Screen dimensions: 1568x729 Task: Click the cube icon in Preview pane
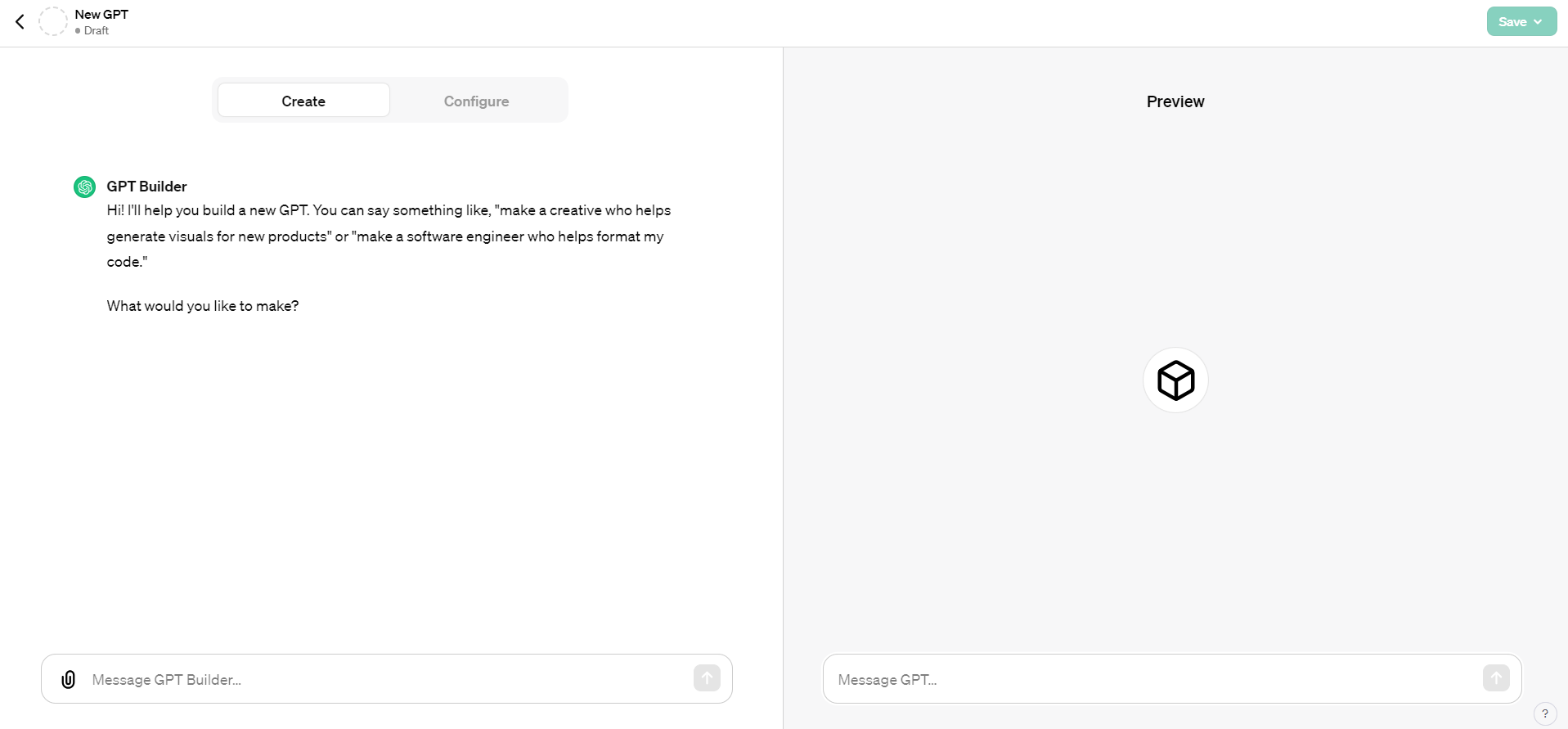point(1175,380)
